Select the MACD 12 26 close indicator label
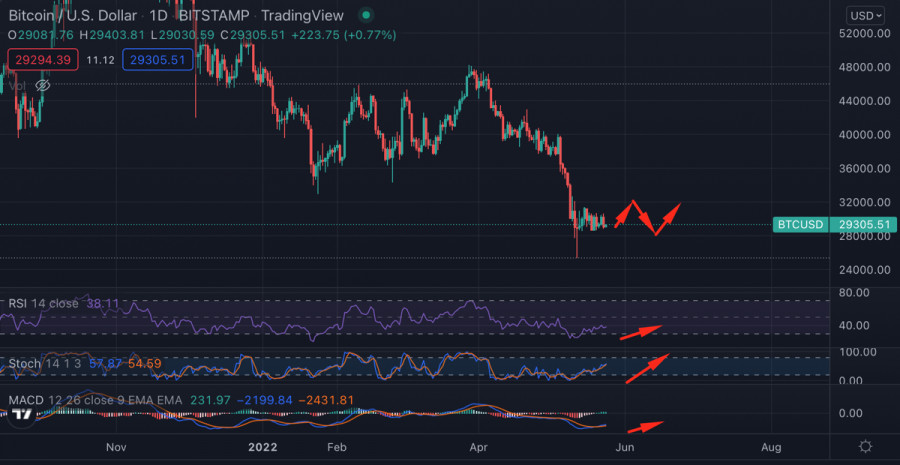900x465 pixels. point(95,400)
